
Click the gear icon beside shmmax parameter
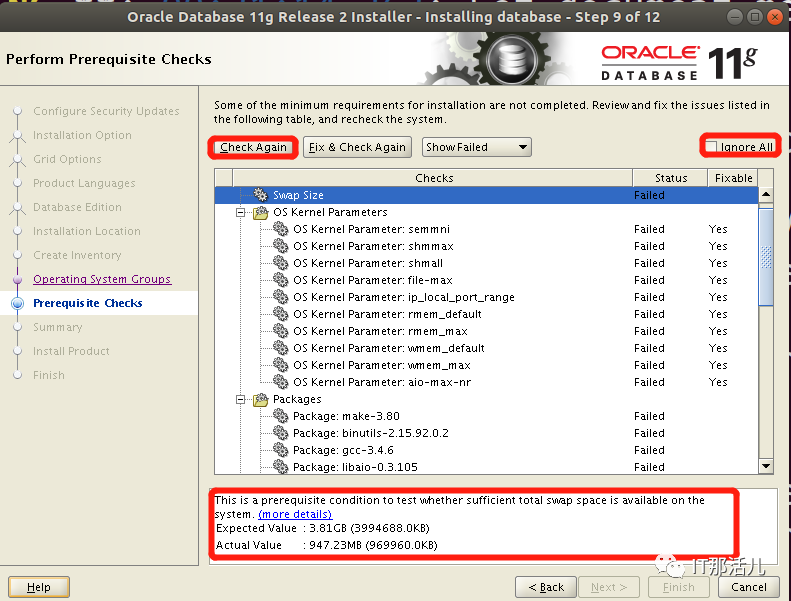(280, 246)
